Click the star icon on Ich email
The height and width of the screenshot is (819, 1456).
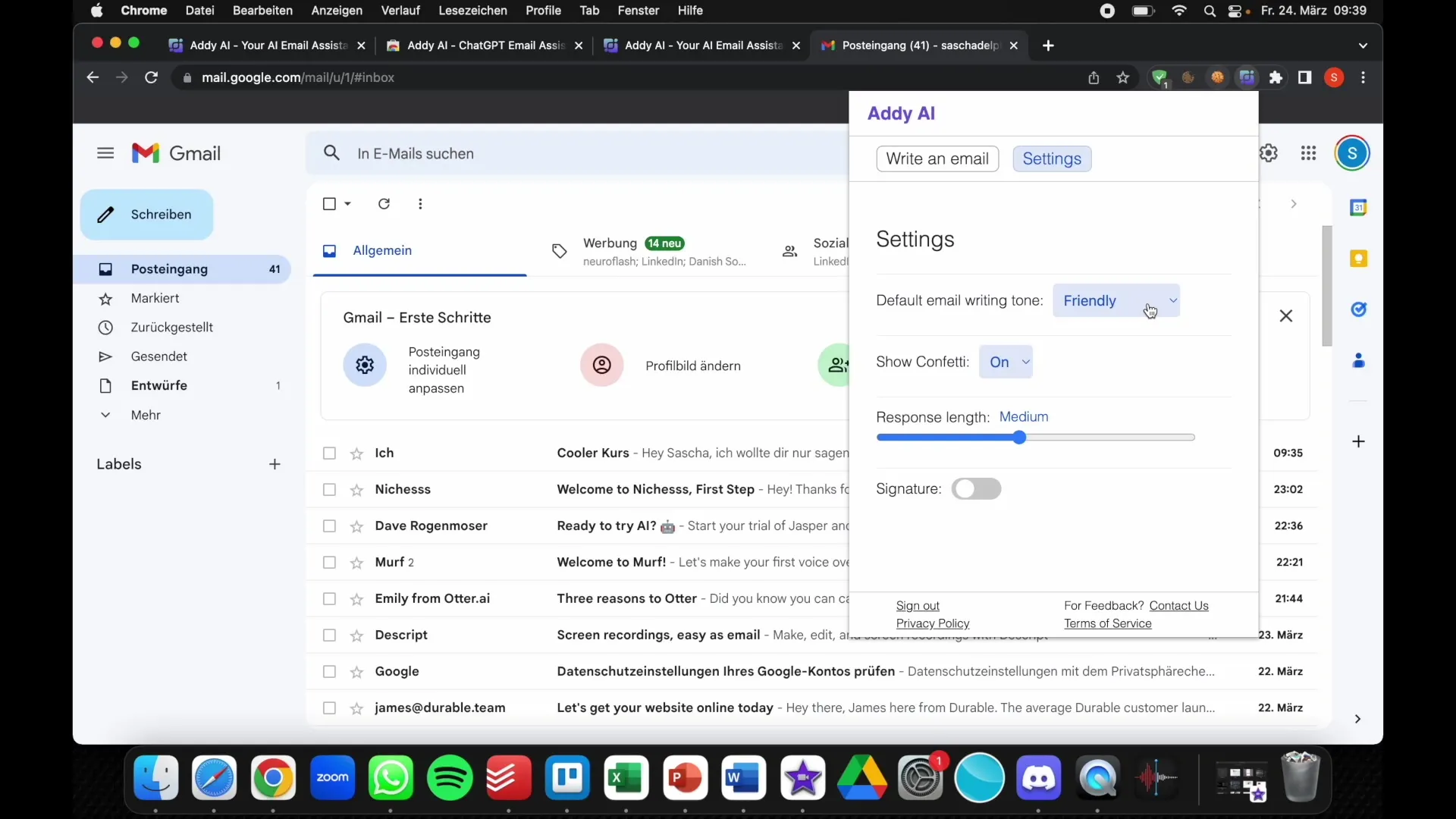coord(357,453)
